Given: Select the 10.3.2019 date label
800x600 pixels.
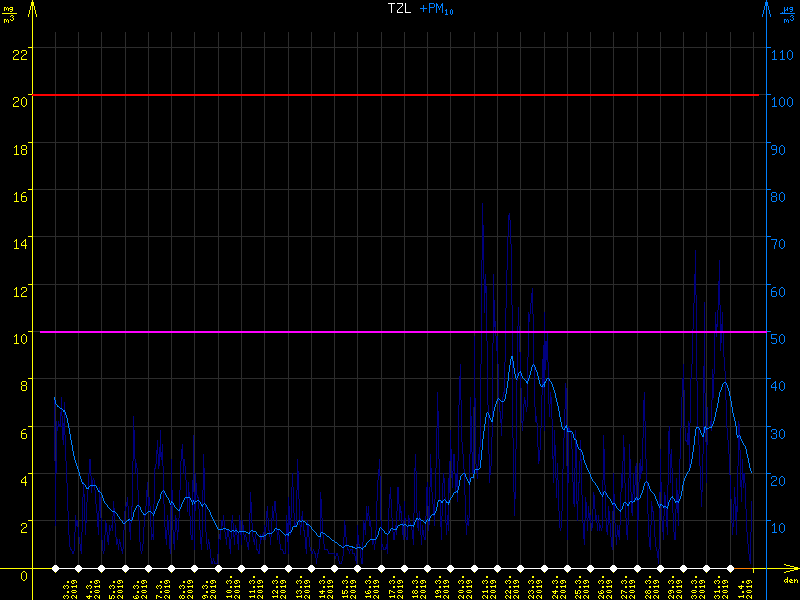Looking at the screenshot, I should [x=232, y=587].
